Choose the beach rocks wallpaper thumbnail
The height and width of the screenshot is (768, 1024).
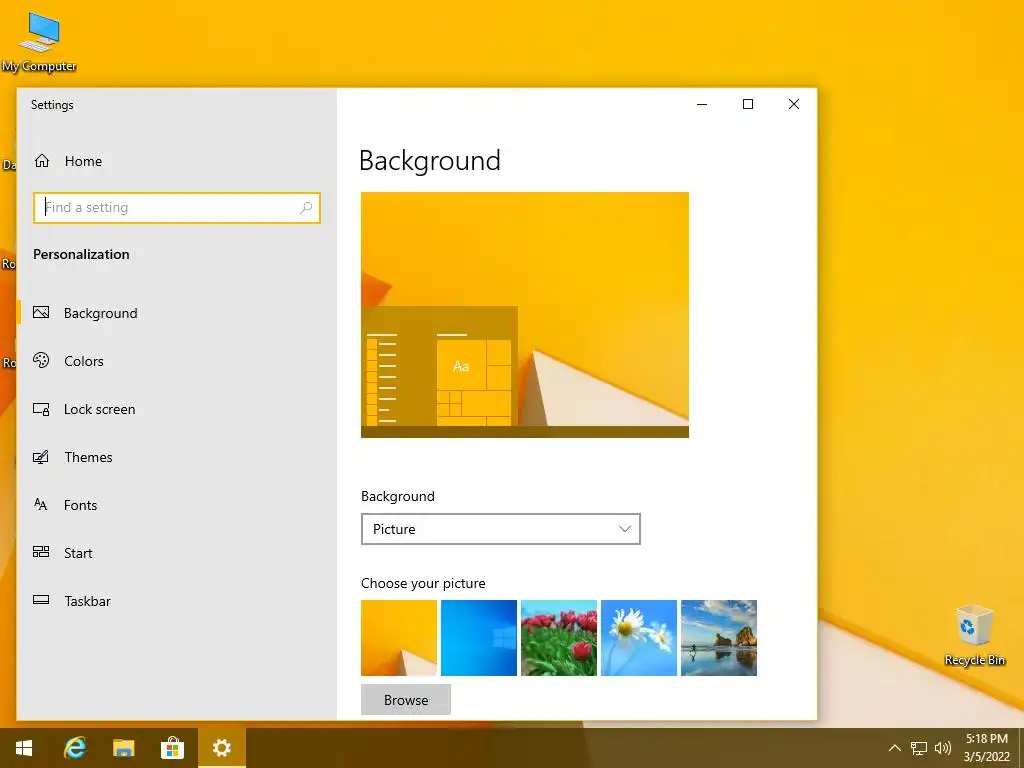coord(719,638)
